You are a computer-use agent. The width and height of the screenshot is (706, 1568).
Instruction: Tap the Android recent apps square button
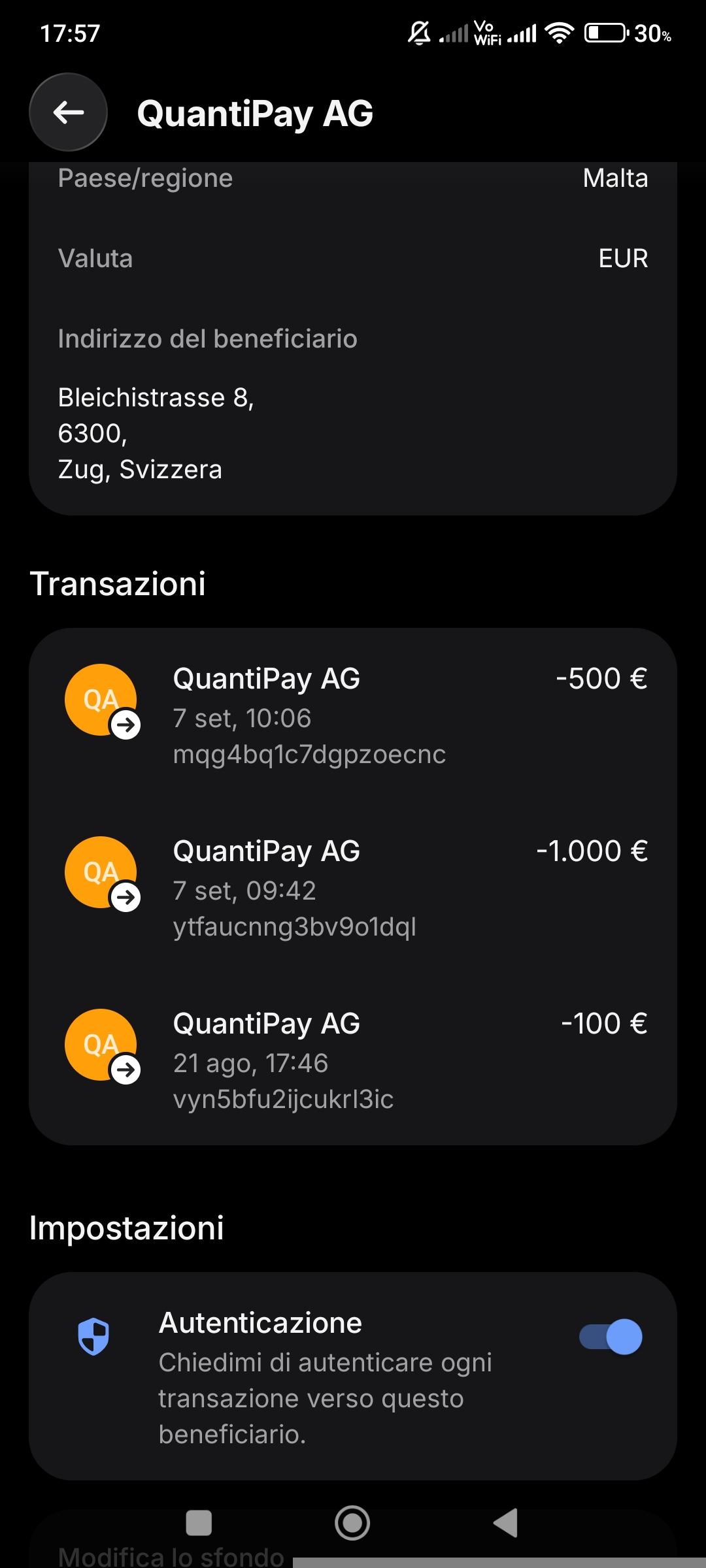(199, 1523)
